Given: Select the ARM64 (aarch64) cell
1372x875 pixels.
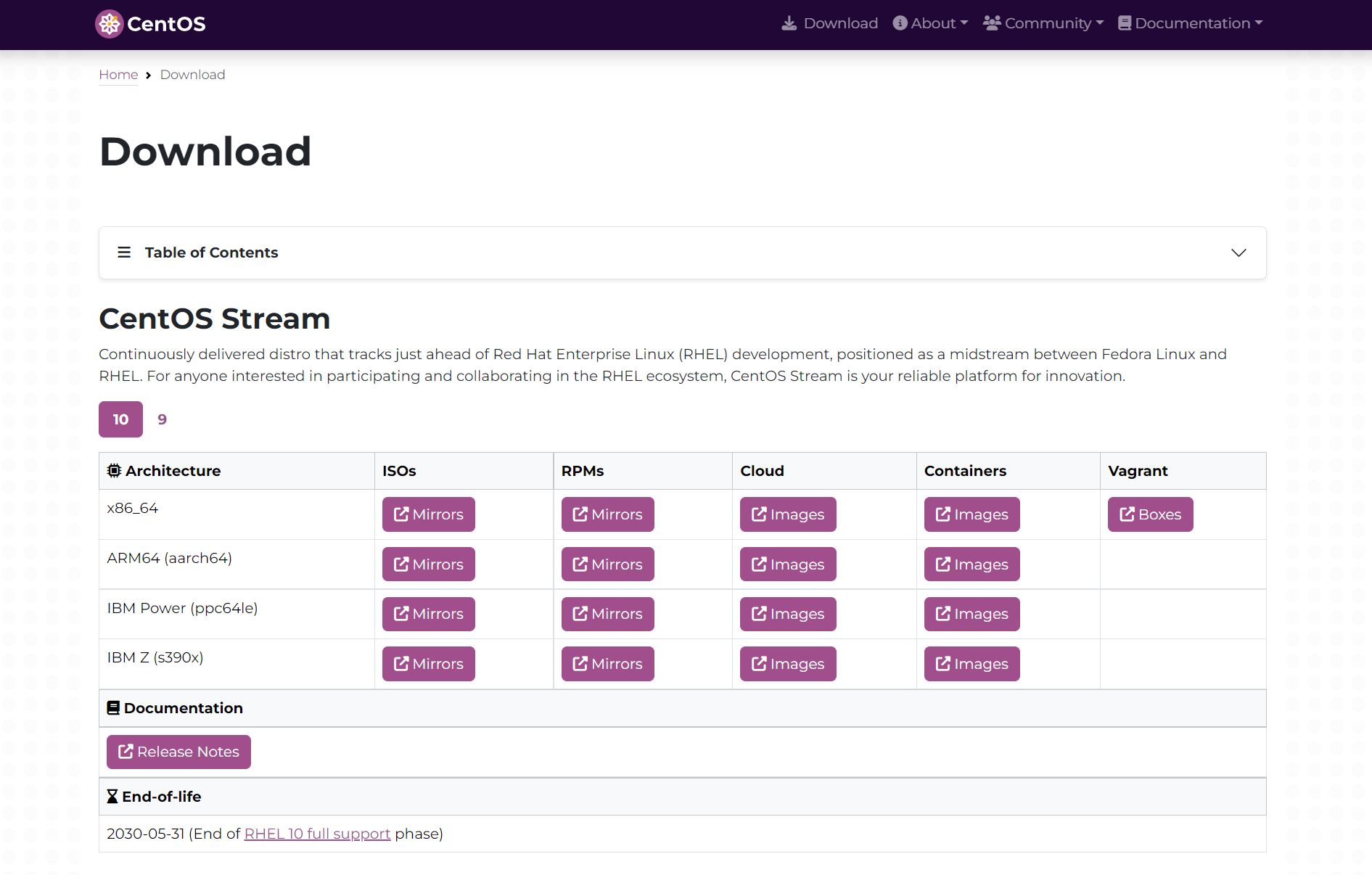Looking at the screenshot, I should [237, 564].
